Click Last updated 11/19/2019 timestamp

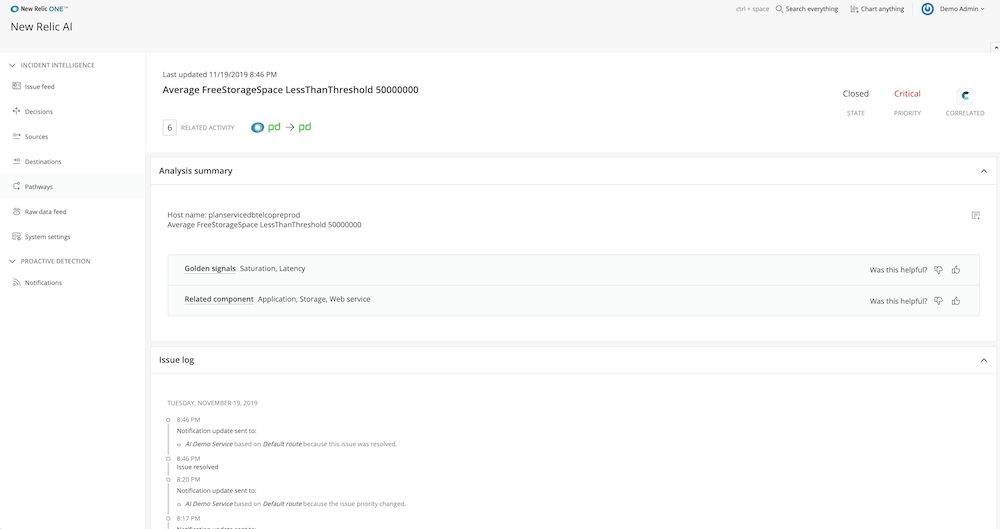tap(219, 75)
